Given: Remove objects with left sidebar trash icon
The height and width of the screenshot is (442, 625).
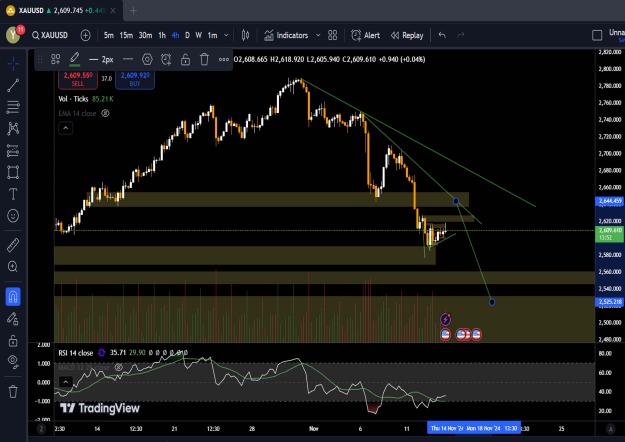Looking at the screenshot, I should (13, 391).
